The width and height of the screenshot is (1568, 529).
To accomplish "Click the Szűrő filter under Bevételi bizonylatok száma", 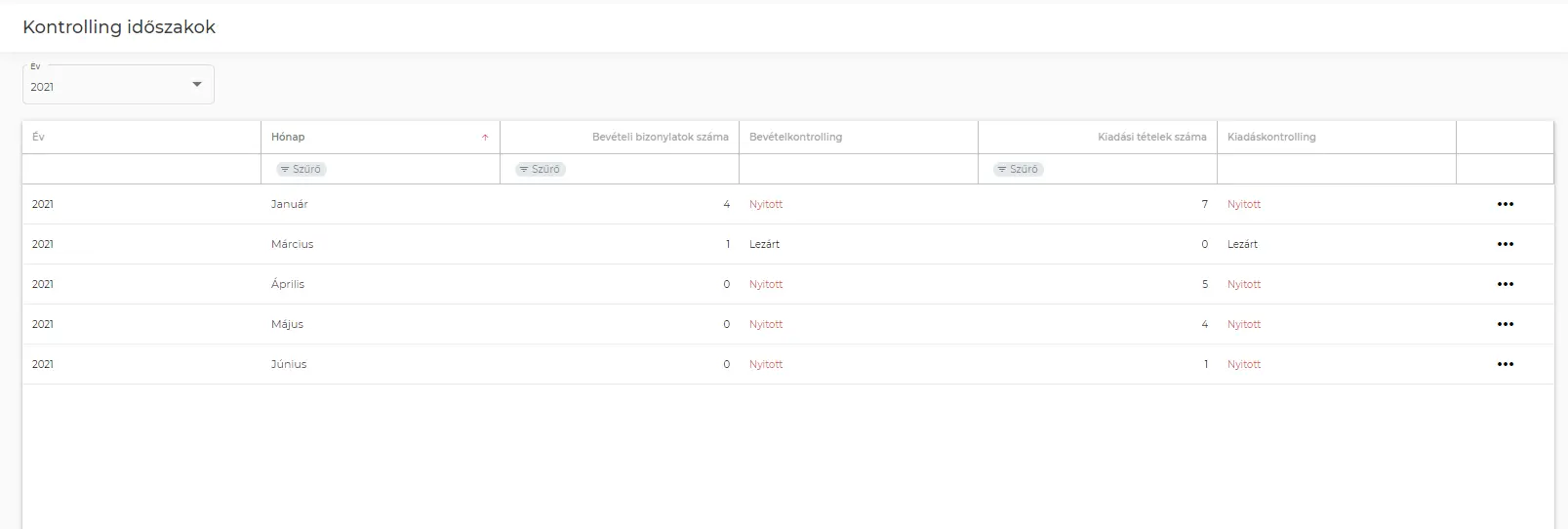I will [x=540, y=169].
